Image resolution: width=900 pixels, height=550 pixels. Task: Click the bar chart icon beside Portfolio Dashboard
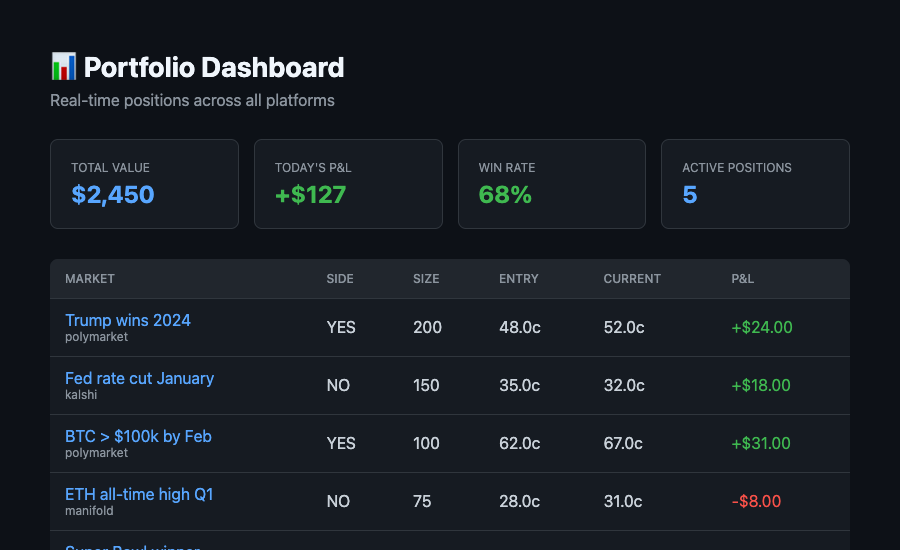(63, 67)
